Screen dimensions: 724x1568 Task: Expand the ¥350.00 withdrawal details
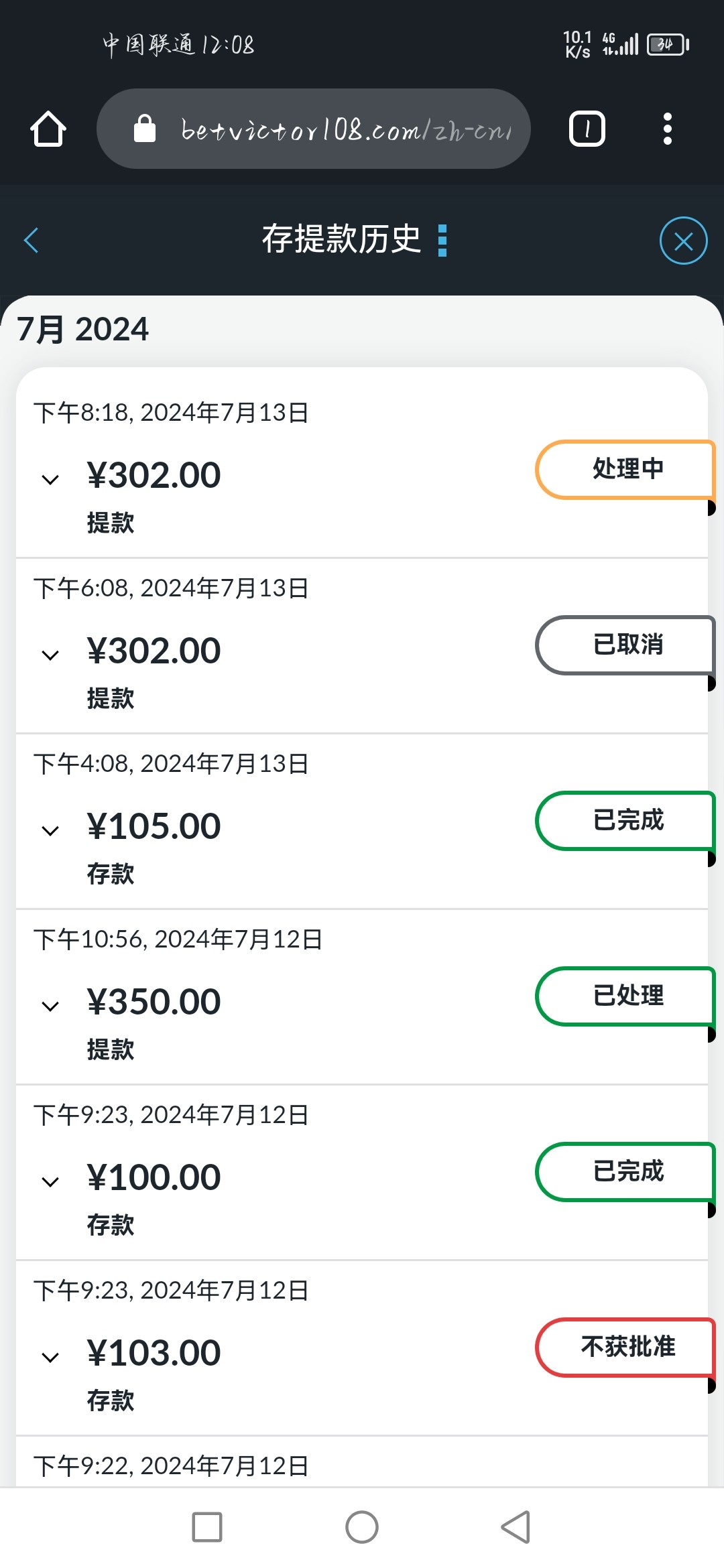[50, 1006]
